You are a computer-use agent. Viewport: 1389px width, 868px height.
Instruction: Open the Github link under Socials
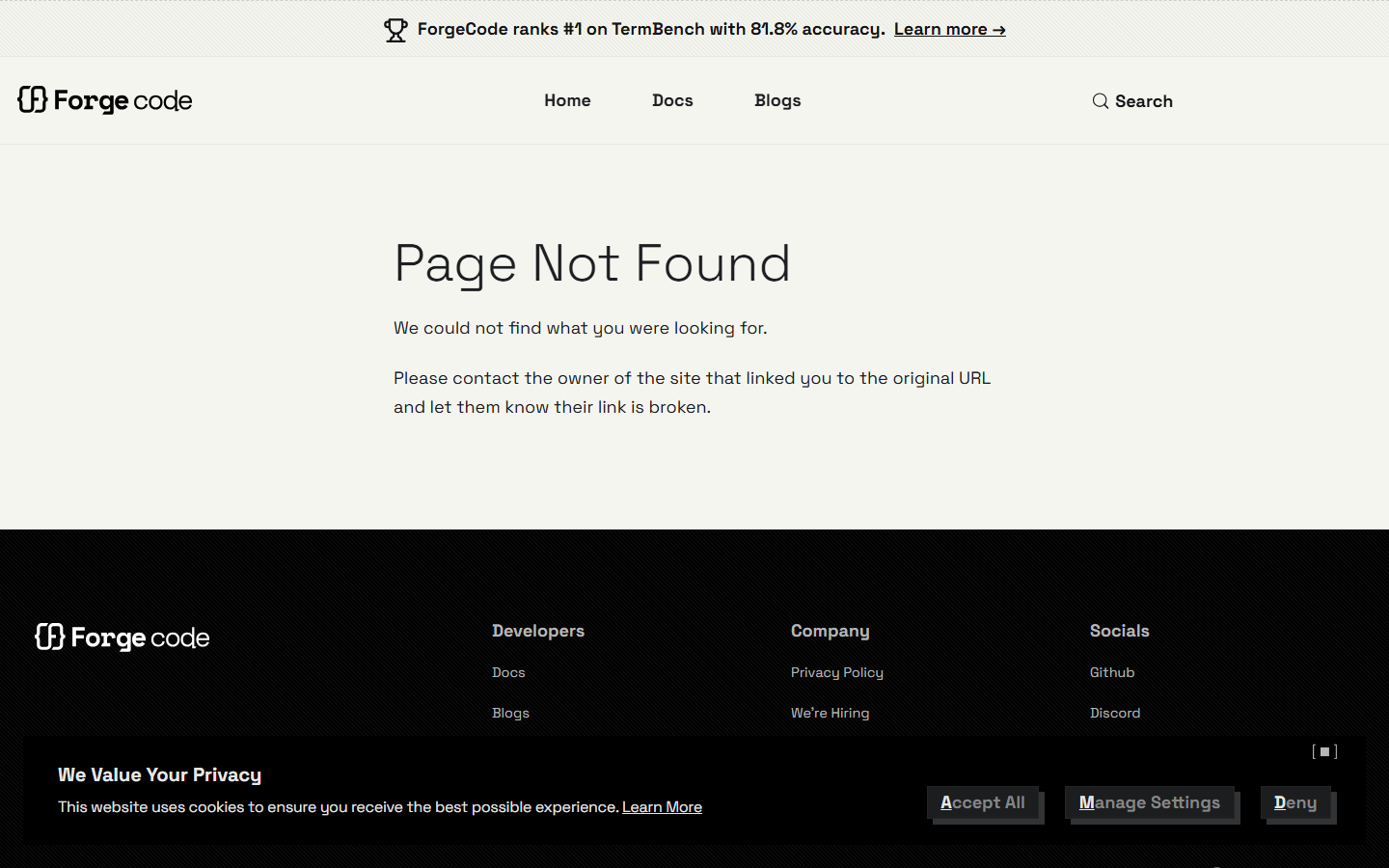(x=1111, y=672)
